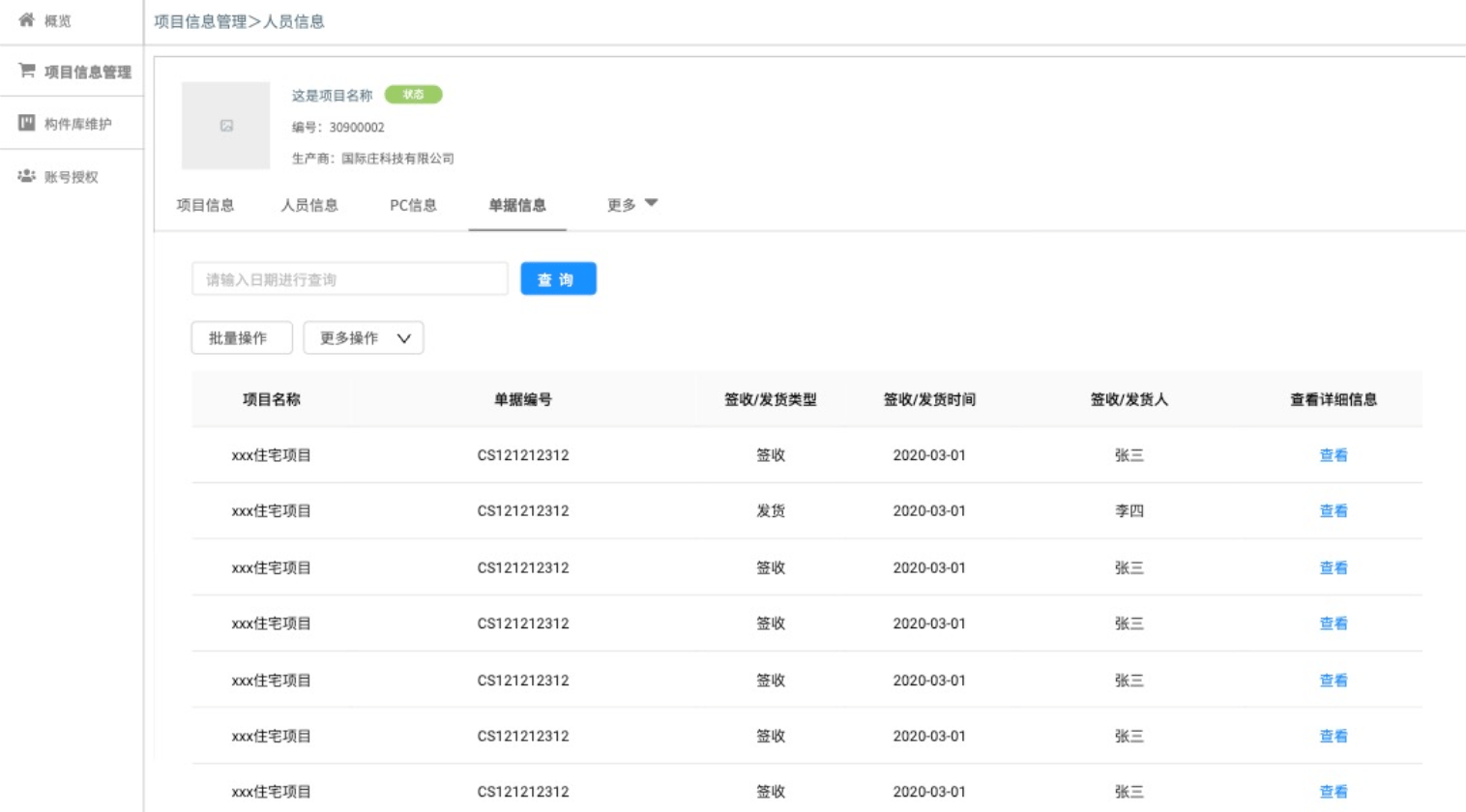Click the 签收/发货人 column header
This screenshot has width=1466, height=812.
coord(1129,399)
